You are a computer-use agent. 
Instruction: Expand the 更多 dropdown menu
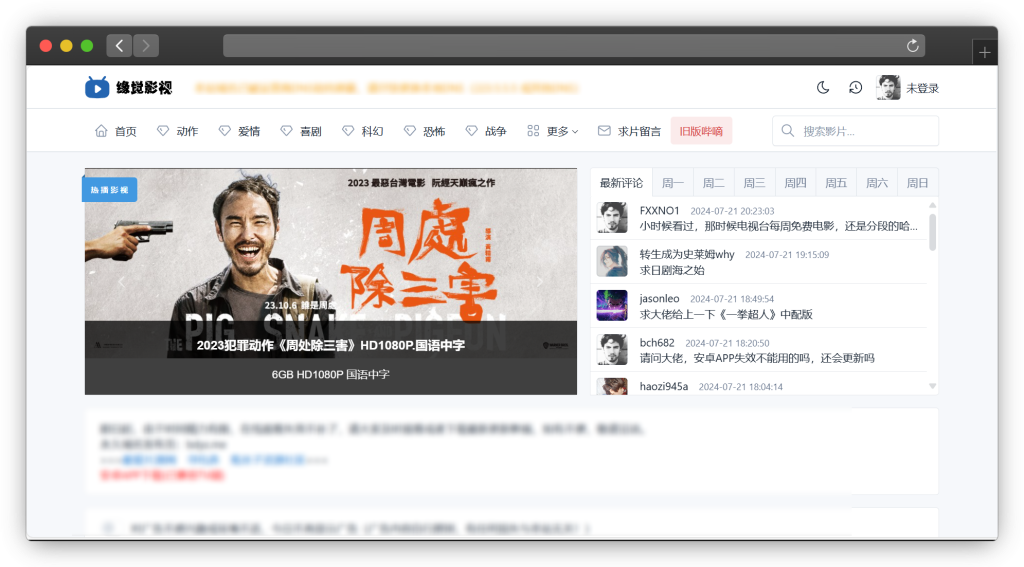click(x=553, y=131)
